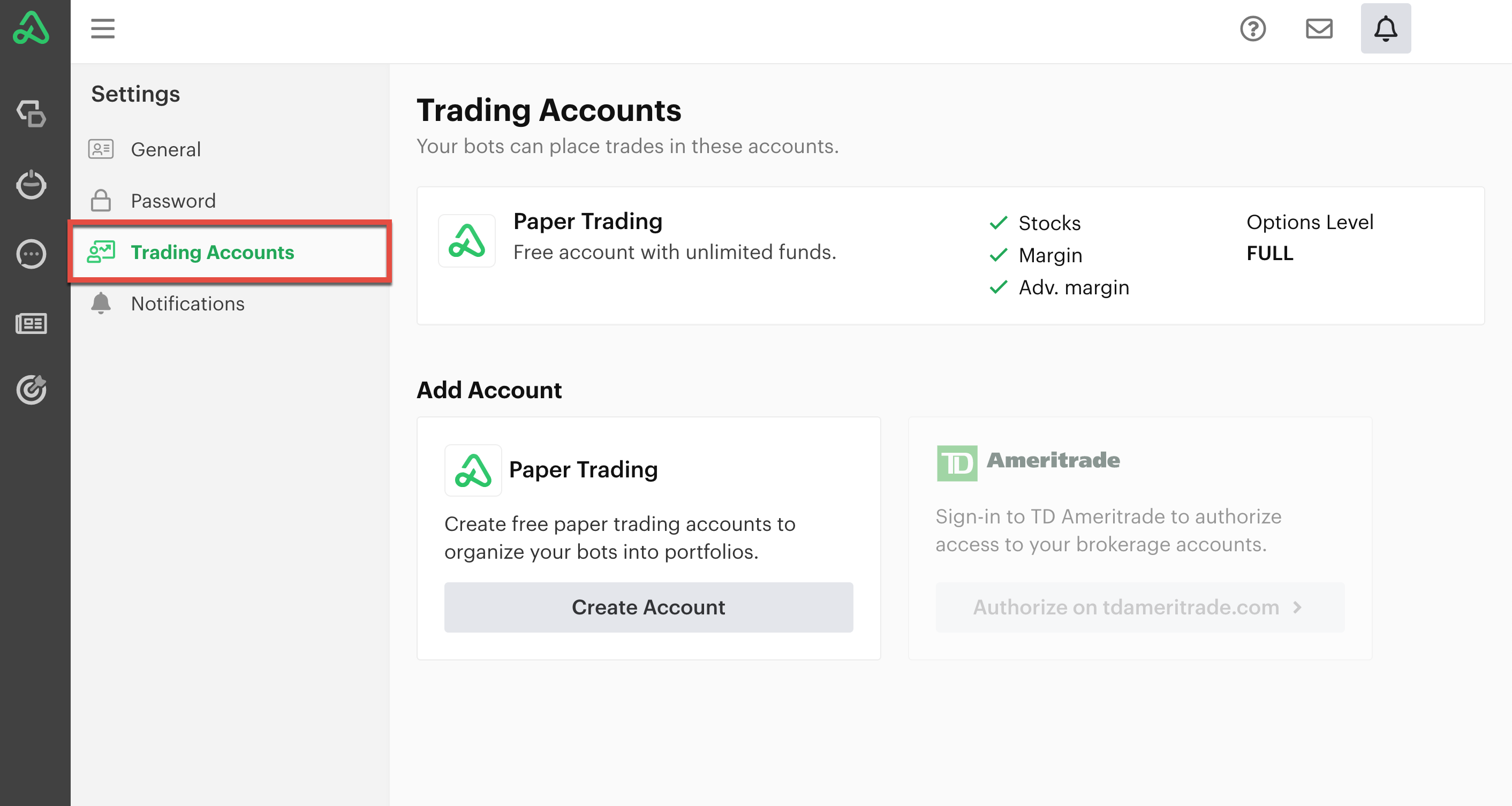Viewport: 1512px width, 806px height.
Task: Open the newspaper icon in the sidebar
Action: click(x=31, y=323)
